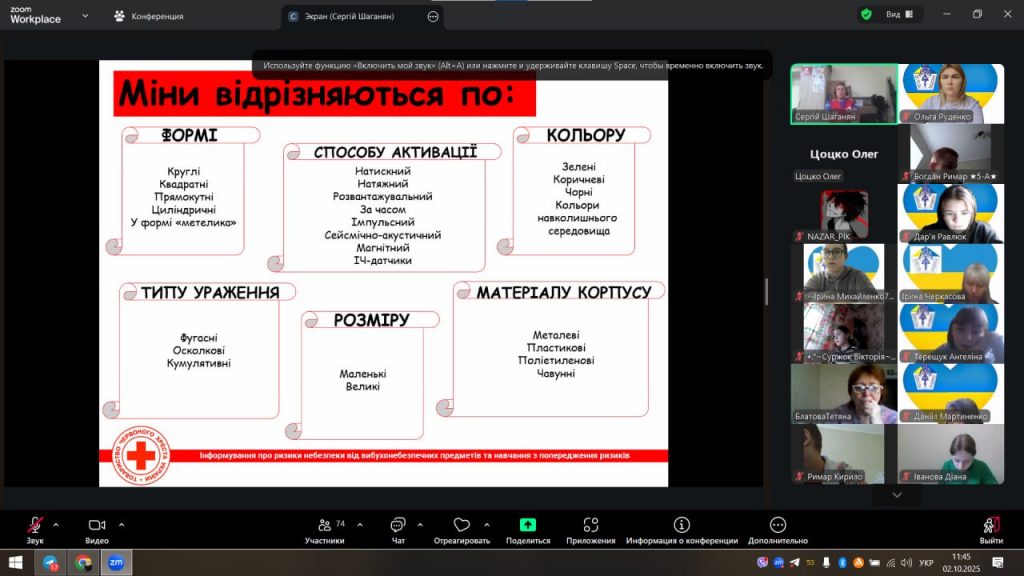The height and width of the screenshot is (576, 1024).
Task: Show Информация о конференции info
Action: pyautogui.click(x=681, y=526)
